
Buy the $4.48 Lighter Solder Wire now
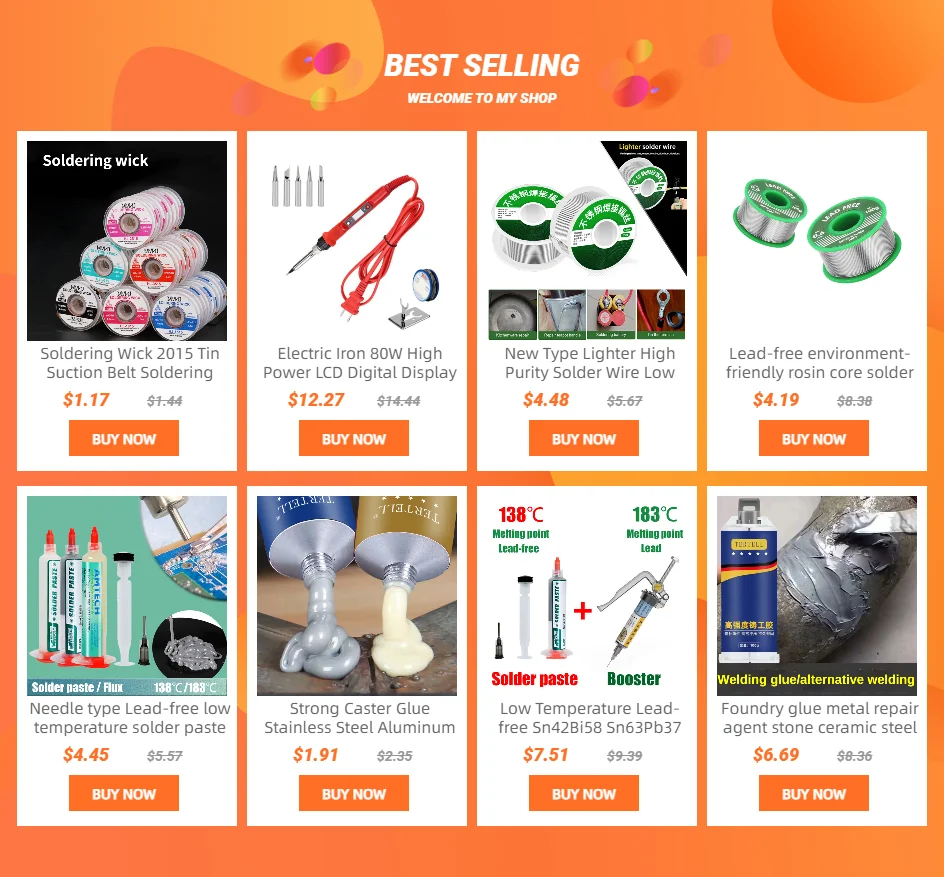coord(584,438)
